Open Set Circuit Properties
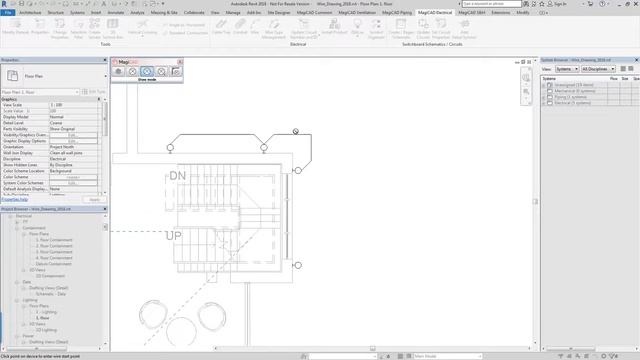 click(441, 29)
